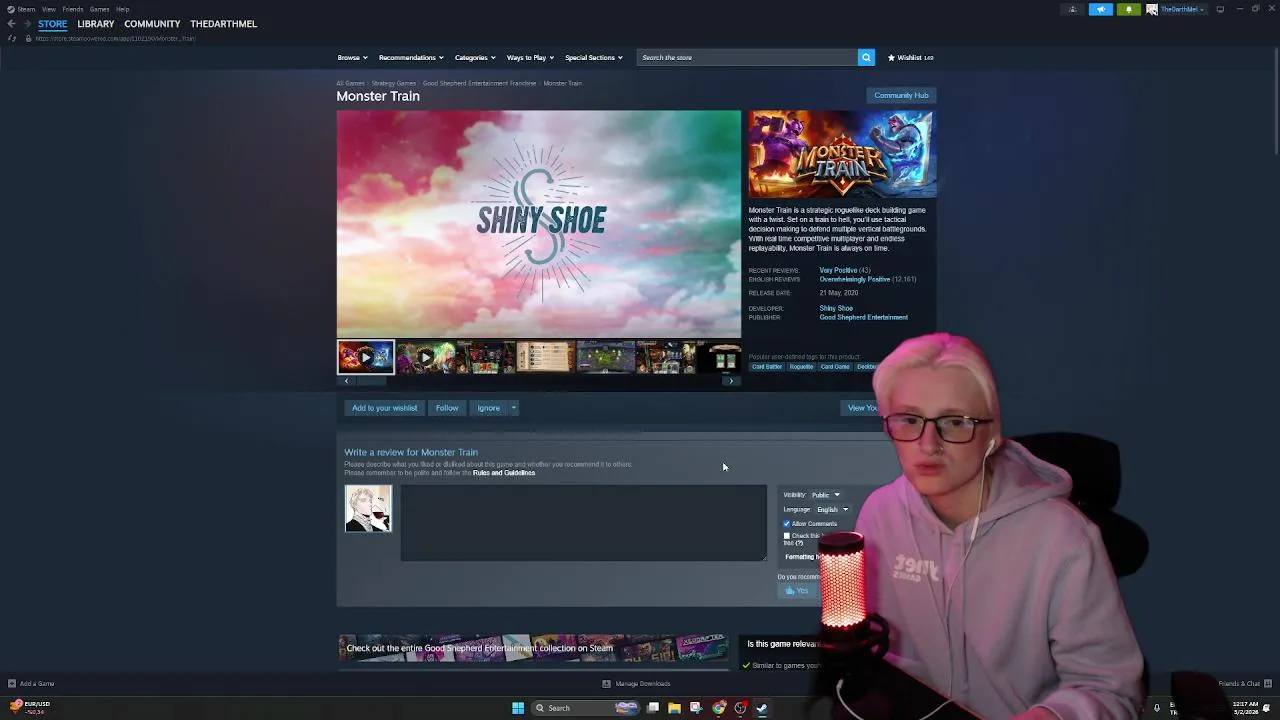Open the Windows Start menu
1280x720 pixels.
[518, 708]
